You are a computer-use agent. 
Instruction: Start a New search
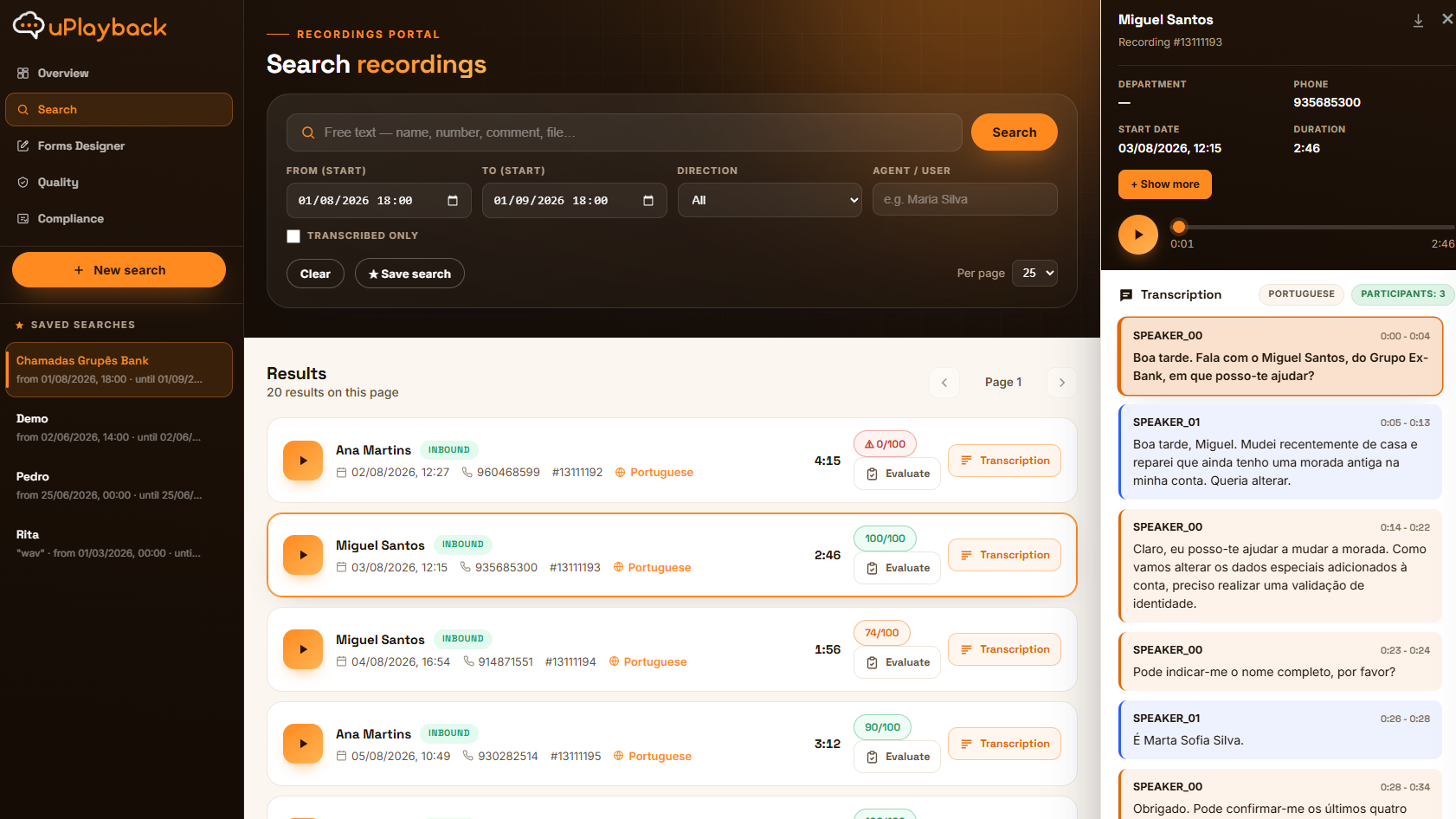click(x=119, y=270)
